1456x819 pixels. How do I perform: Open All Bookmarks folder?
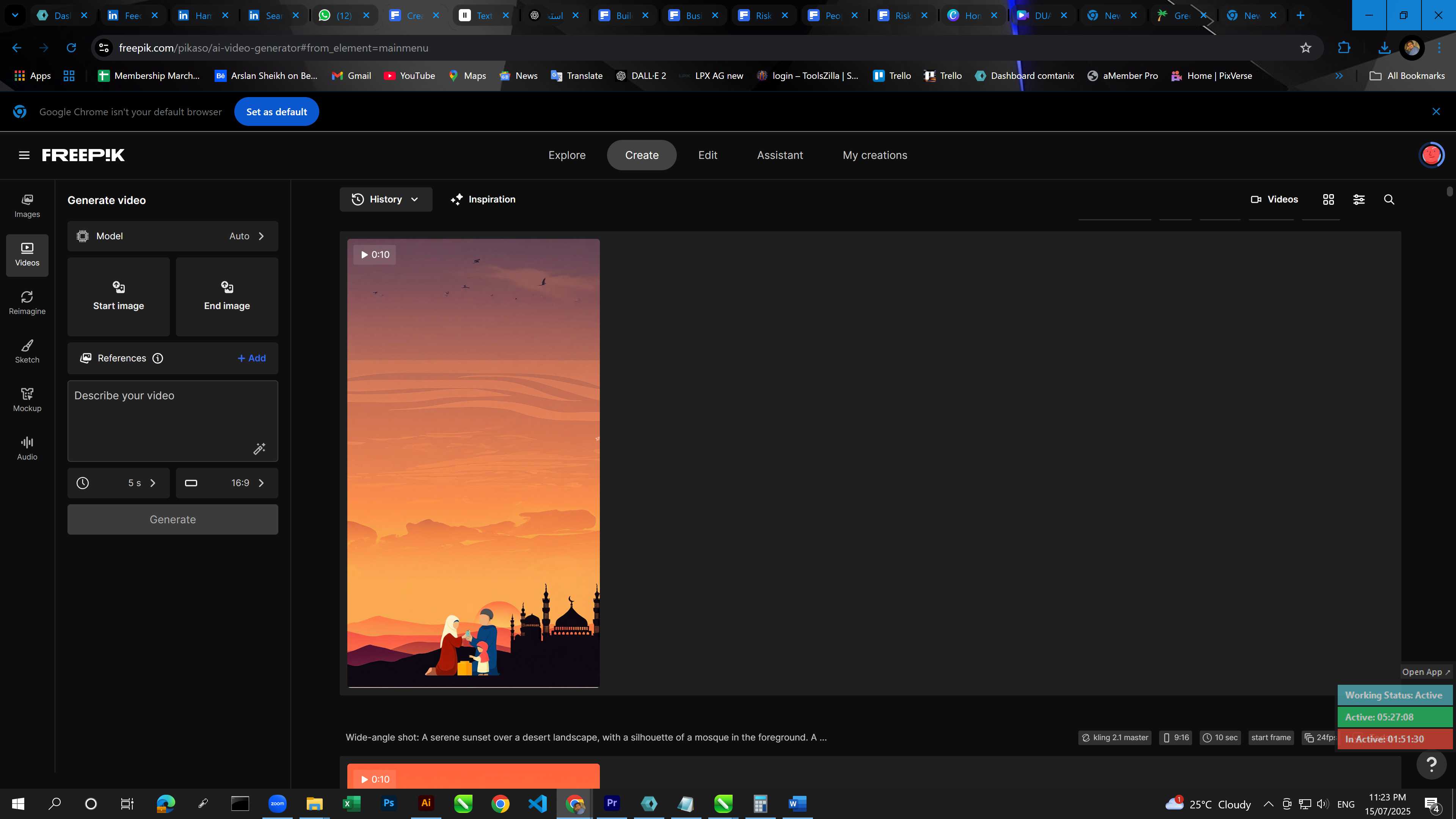pyautogui.click(x=1407, y=76)
